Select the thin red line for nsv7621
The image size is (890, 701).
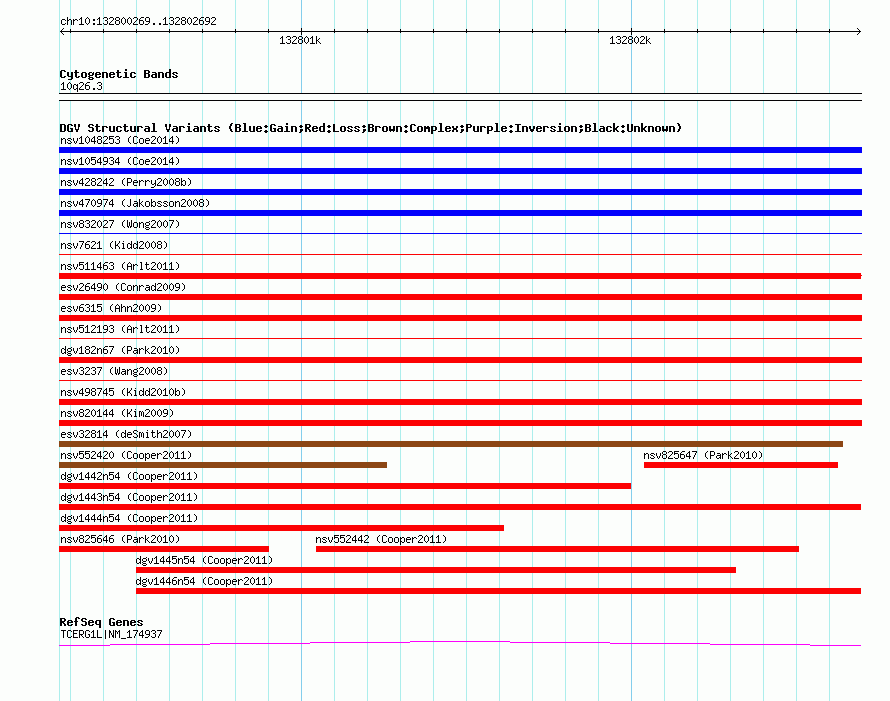(460, 254)
